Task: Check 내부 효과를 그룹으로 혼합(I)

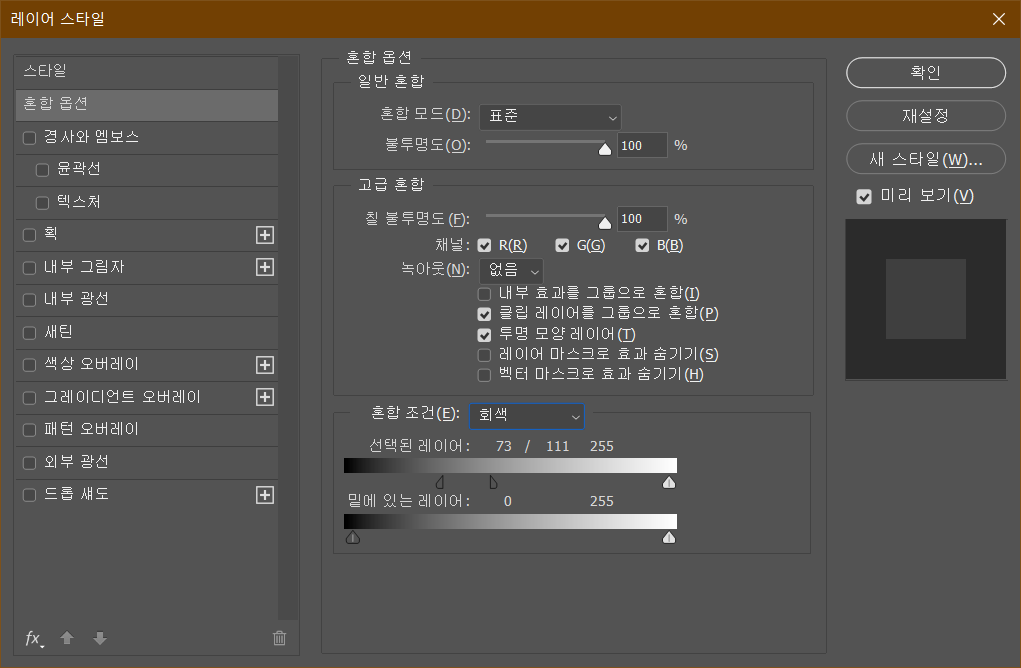Action: coord(484,294)
